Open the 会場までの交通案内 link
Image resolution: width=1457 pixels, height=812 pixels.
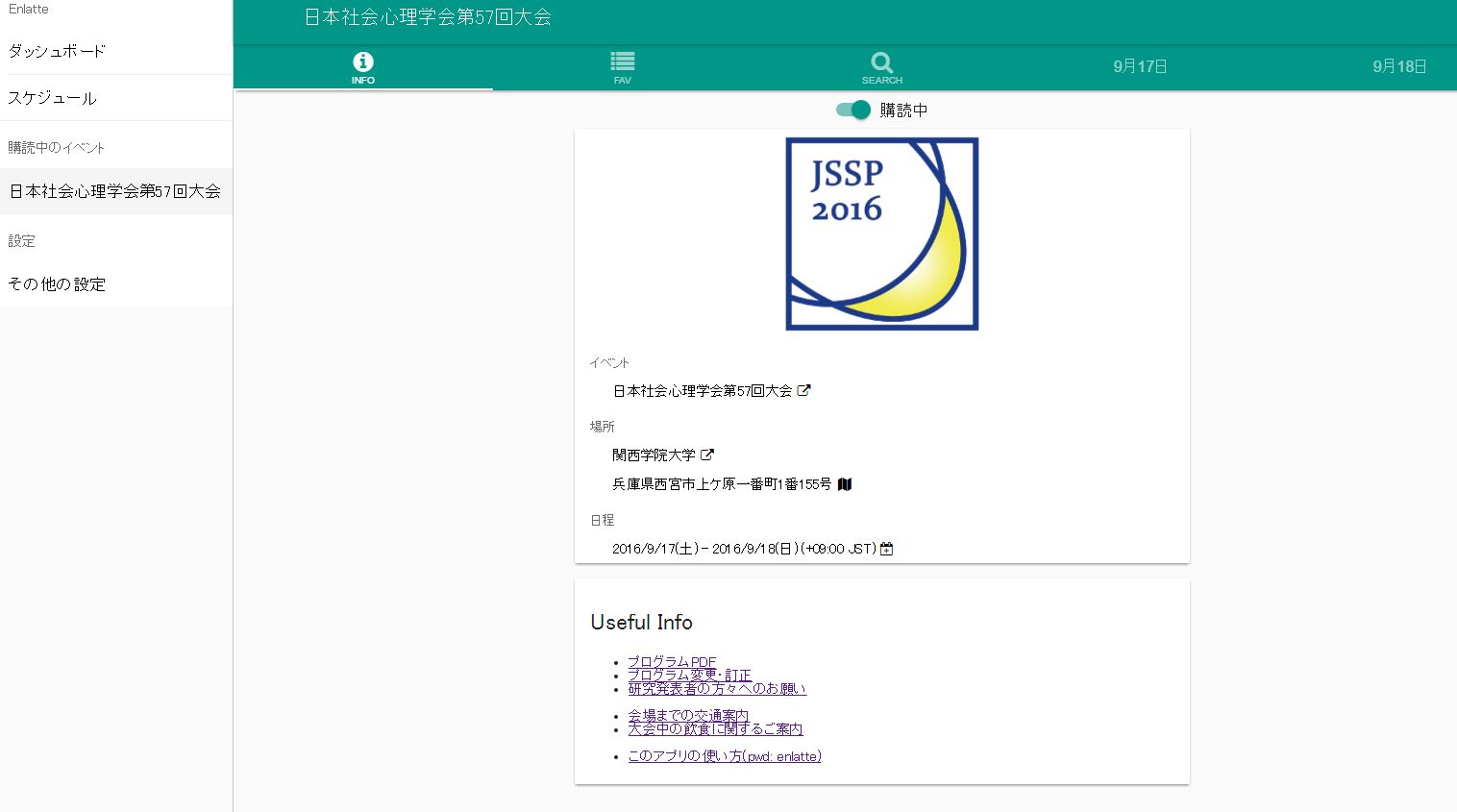(x=688, y=715)
